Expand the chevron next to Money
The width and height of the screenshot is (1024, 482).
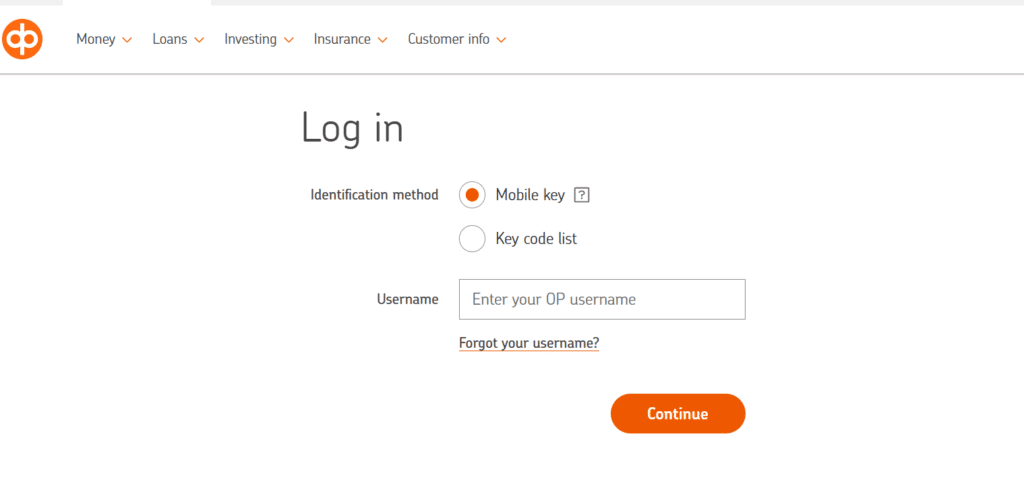pos(127,40)
